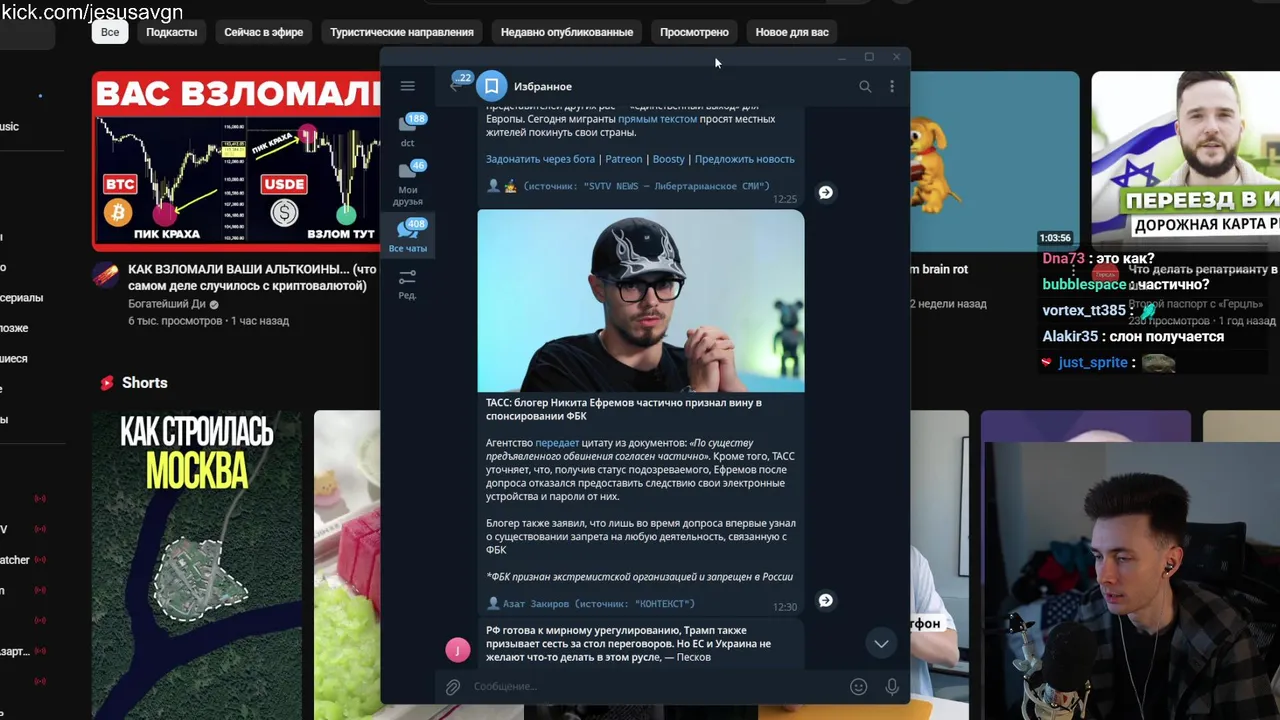
Task: Select the Подкасты filter chip
Action: click(x=172, y=32)
